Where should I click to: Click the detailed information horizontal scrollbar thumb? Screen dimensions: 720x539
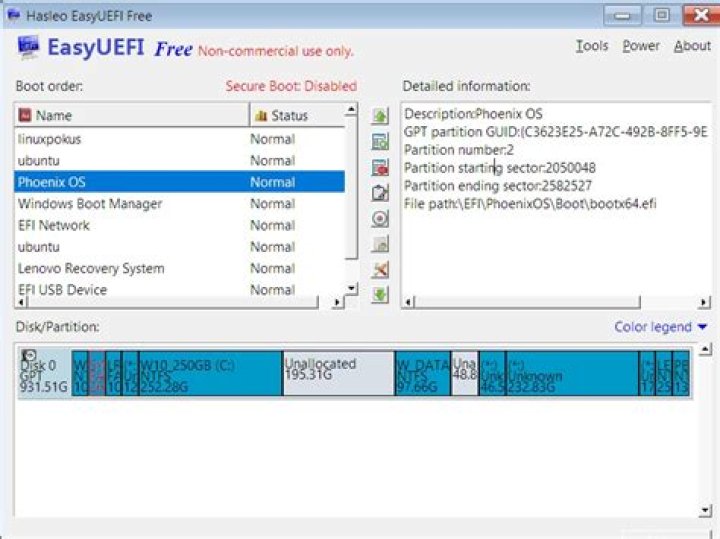(x=527, y=302)
